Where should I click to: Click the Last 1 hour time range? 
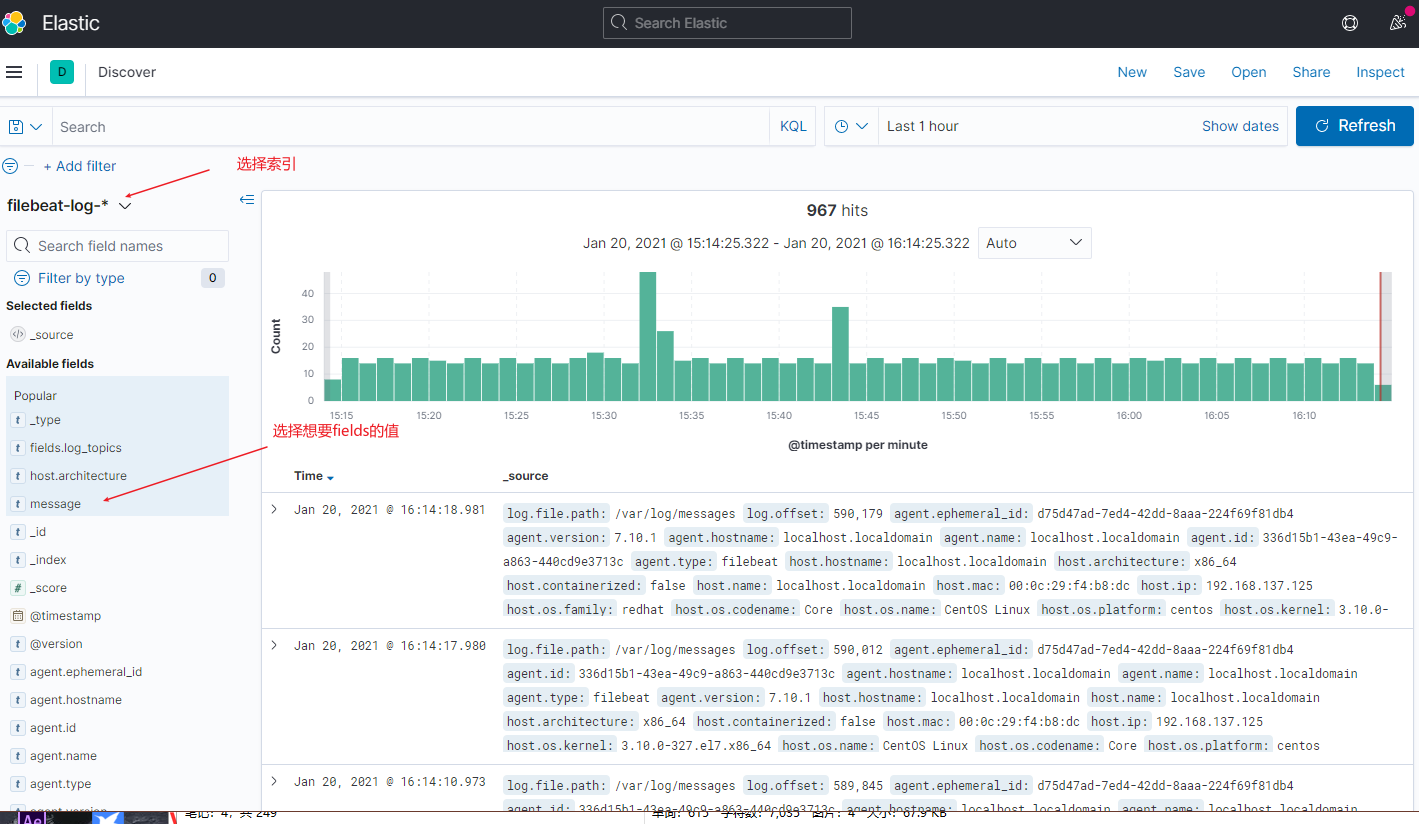coord(923,126)
